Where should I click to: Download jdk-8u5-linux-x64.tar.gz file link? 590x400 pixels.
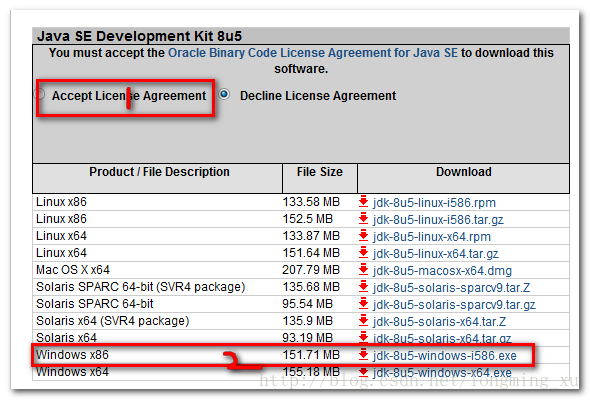[x=436, y=254]
